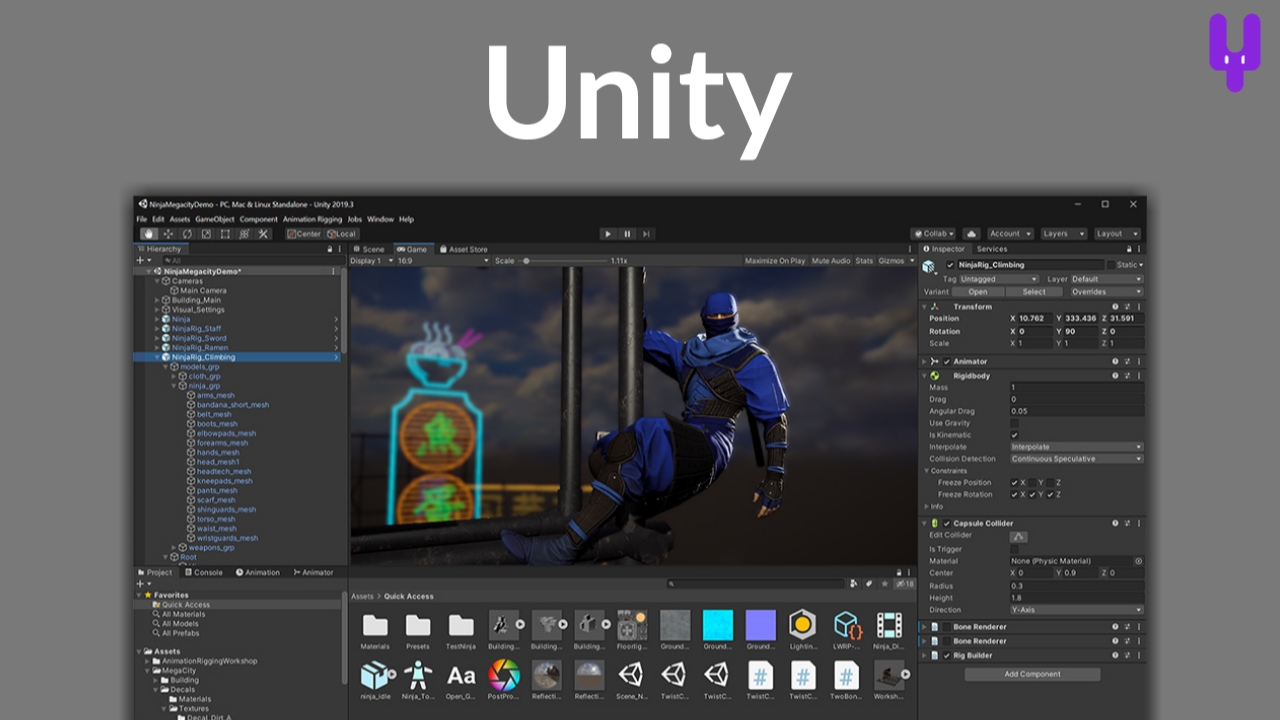This screenshot has height=720, width=1280.
Task: Click the Game view Scale slider
Action: (x=563, y=261)
